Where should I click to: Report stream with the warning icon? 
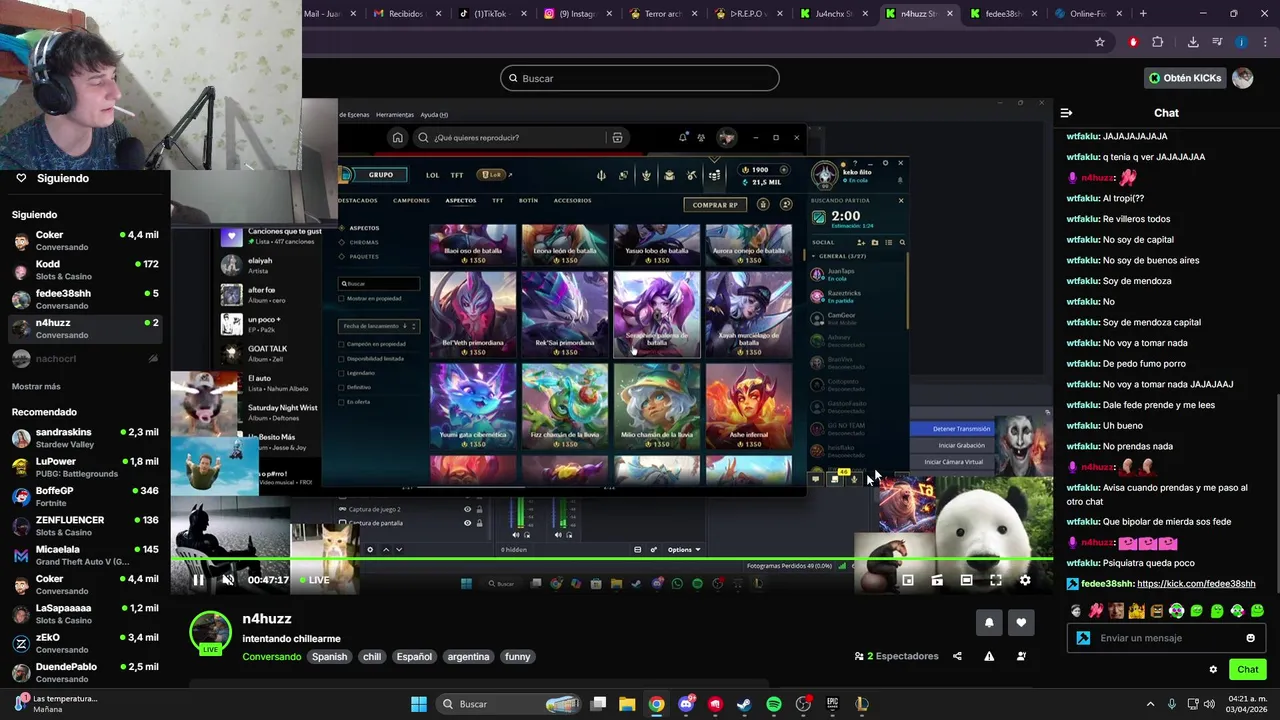pyautogui.click(x=989, y=656)
